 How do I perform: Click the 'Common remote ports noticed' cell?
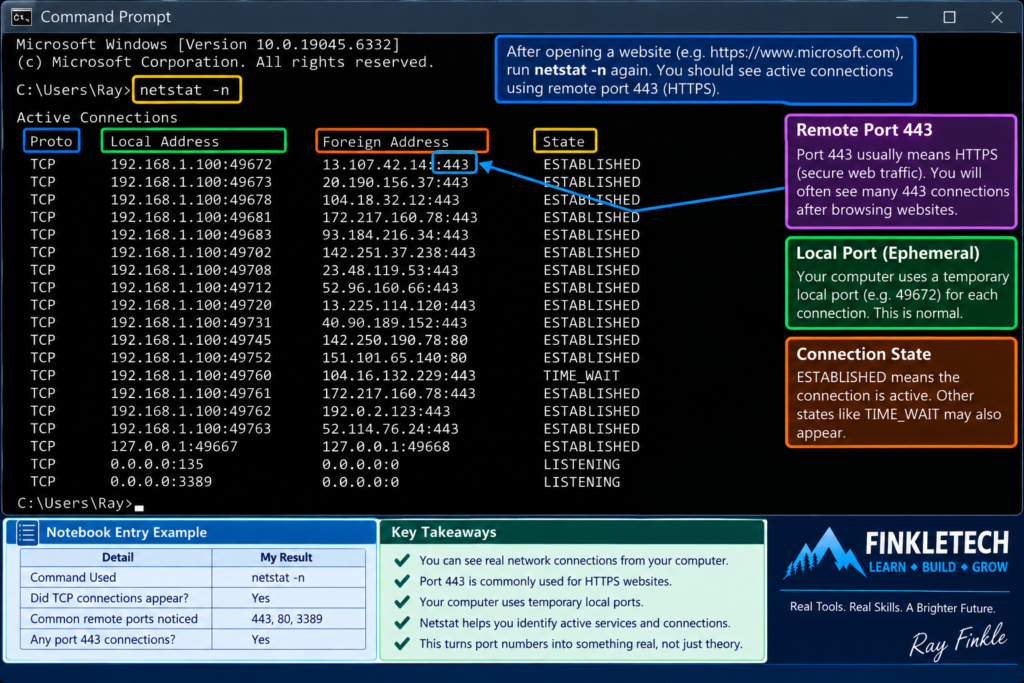pyautogui.click(x=114, y=619)
